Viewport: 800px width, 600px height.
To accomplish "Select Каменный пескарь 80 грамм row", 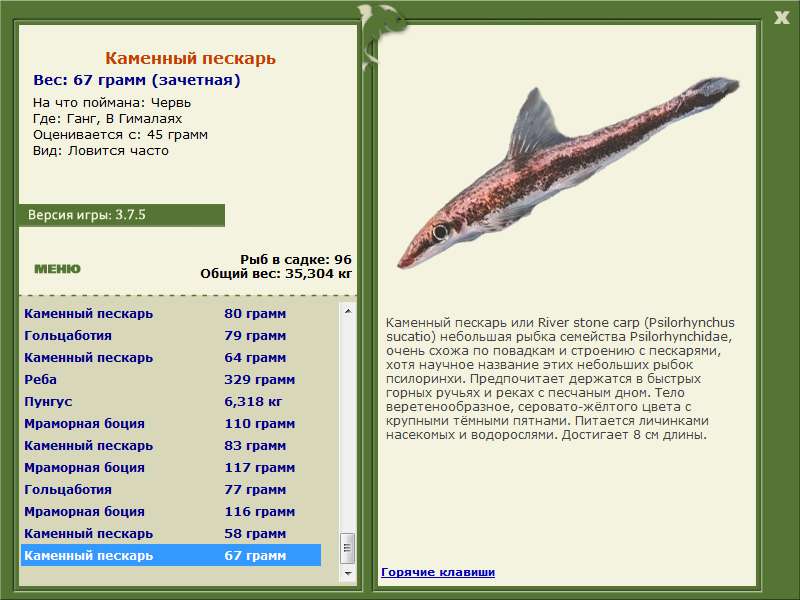I will tap(171, 313).
